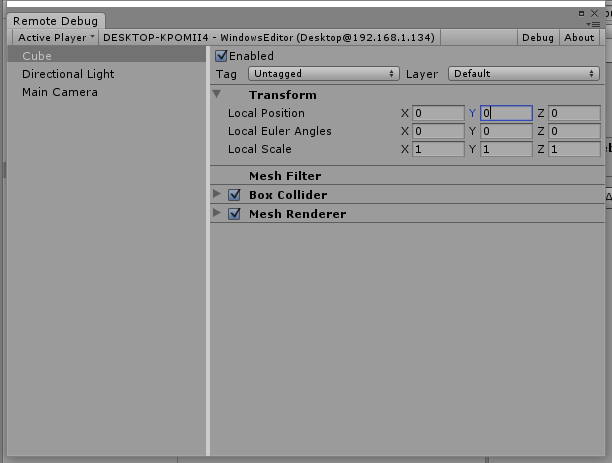Open the Layer dropdown showing Default

pos(524,73)
